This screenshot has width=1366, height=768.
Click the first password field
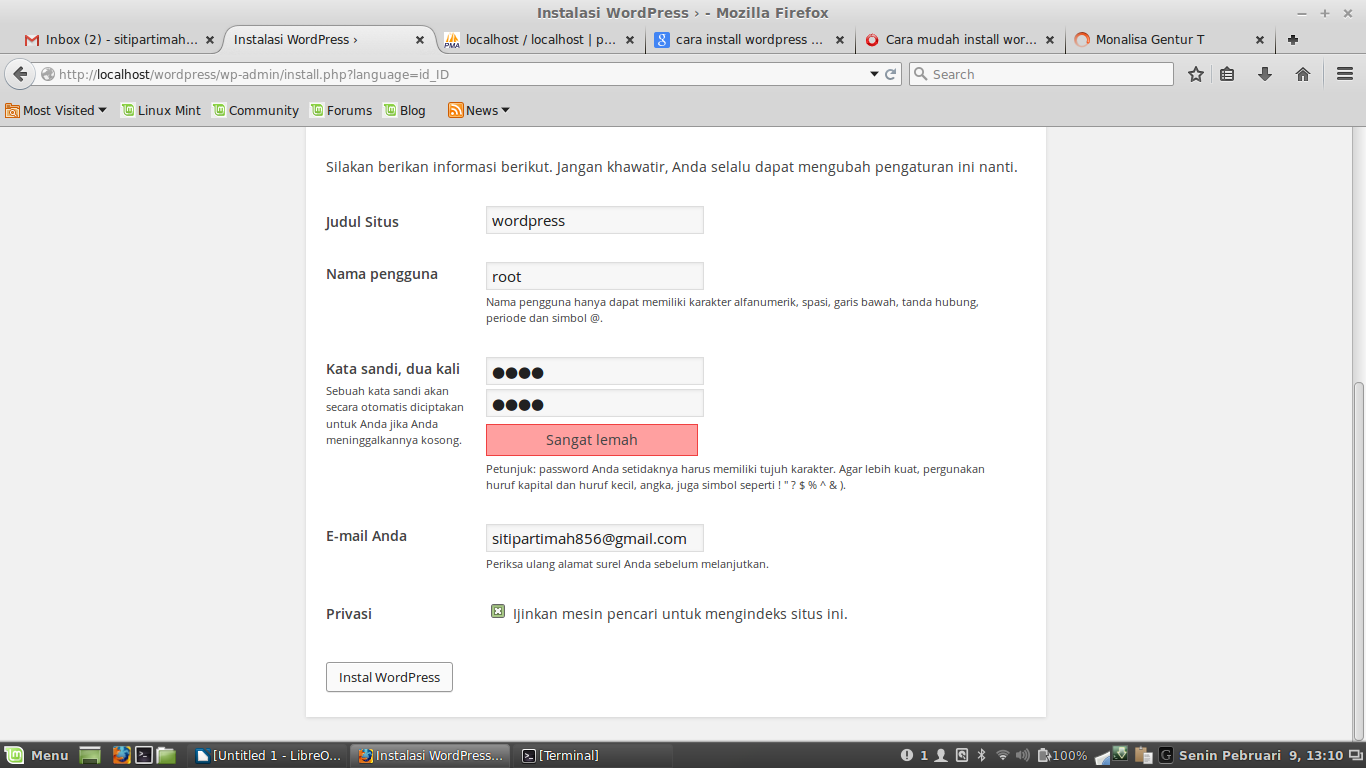(x=595, y=371)
